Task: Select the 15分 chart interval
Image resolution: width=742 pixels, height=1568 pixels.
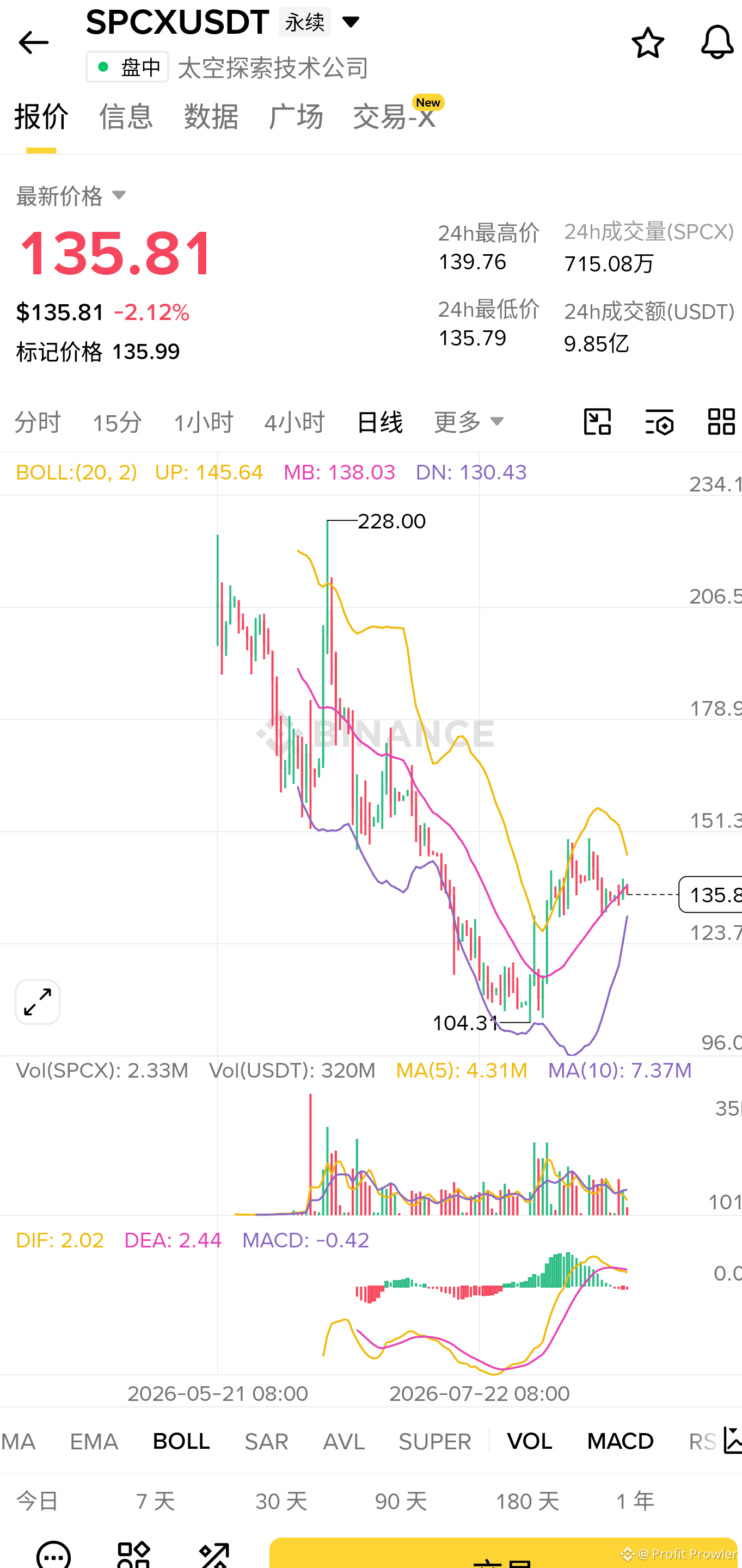Action: coord(118,422)
